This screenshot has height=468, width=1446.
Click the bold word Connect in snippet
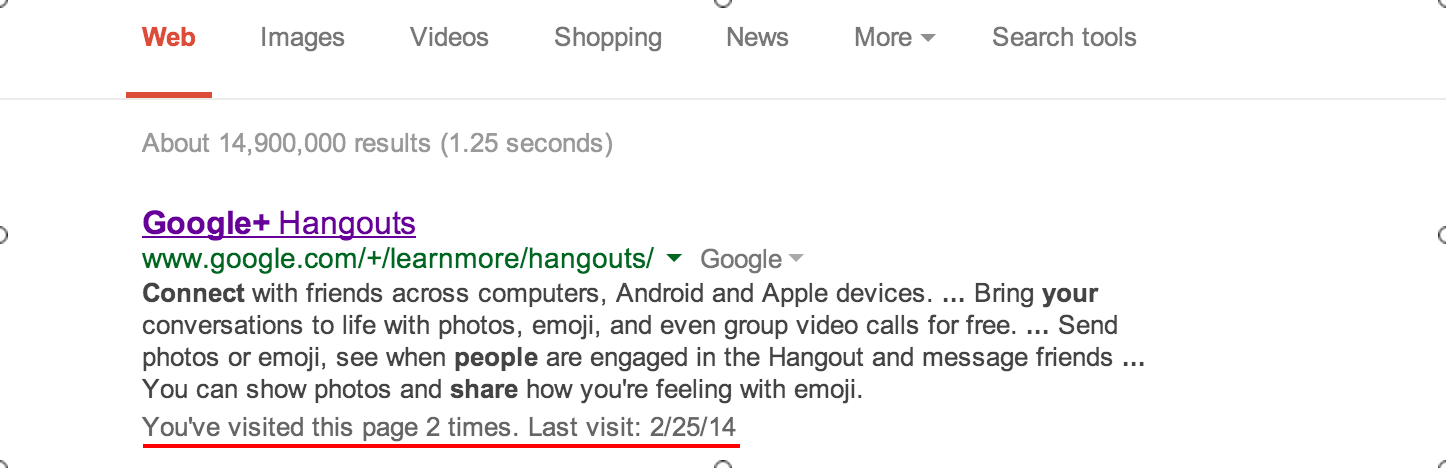193,294
